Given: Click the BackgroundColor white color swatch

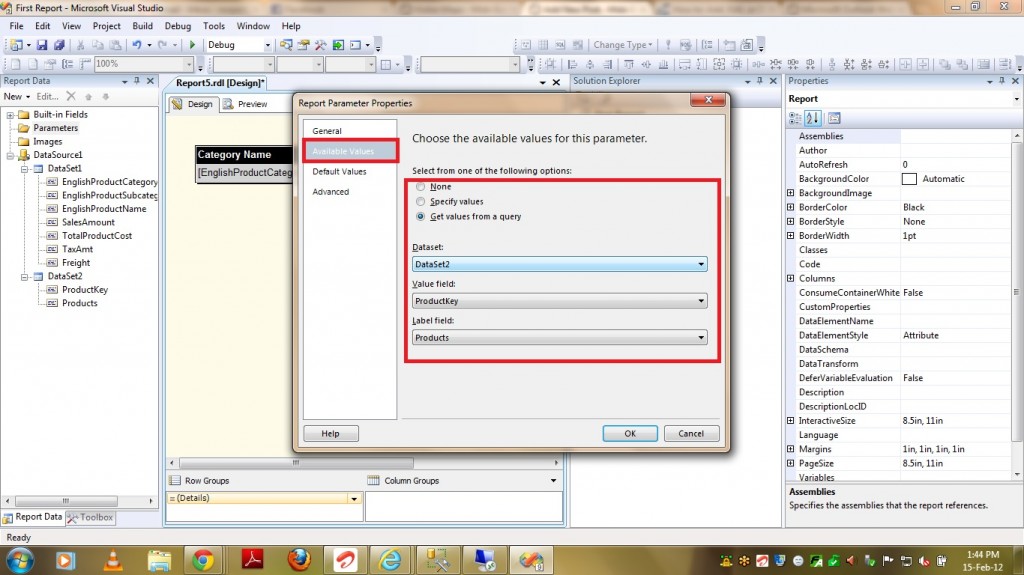Looking at the screenshot, I should pos(909,179).
